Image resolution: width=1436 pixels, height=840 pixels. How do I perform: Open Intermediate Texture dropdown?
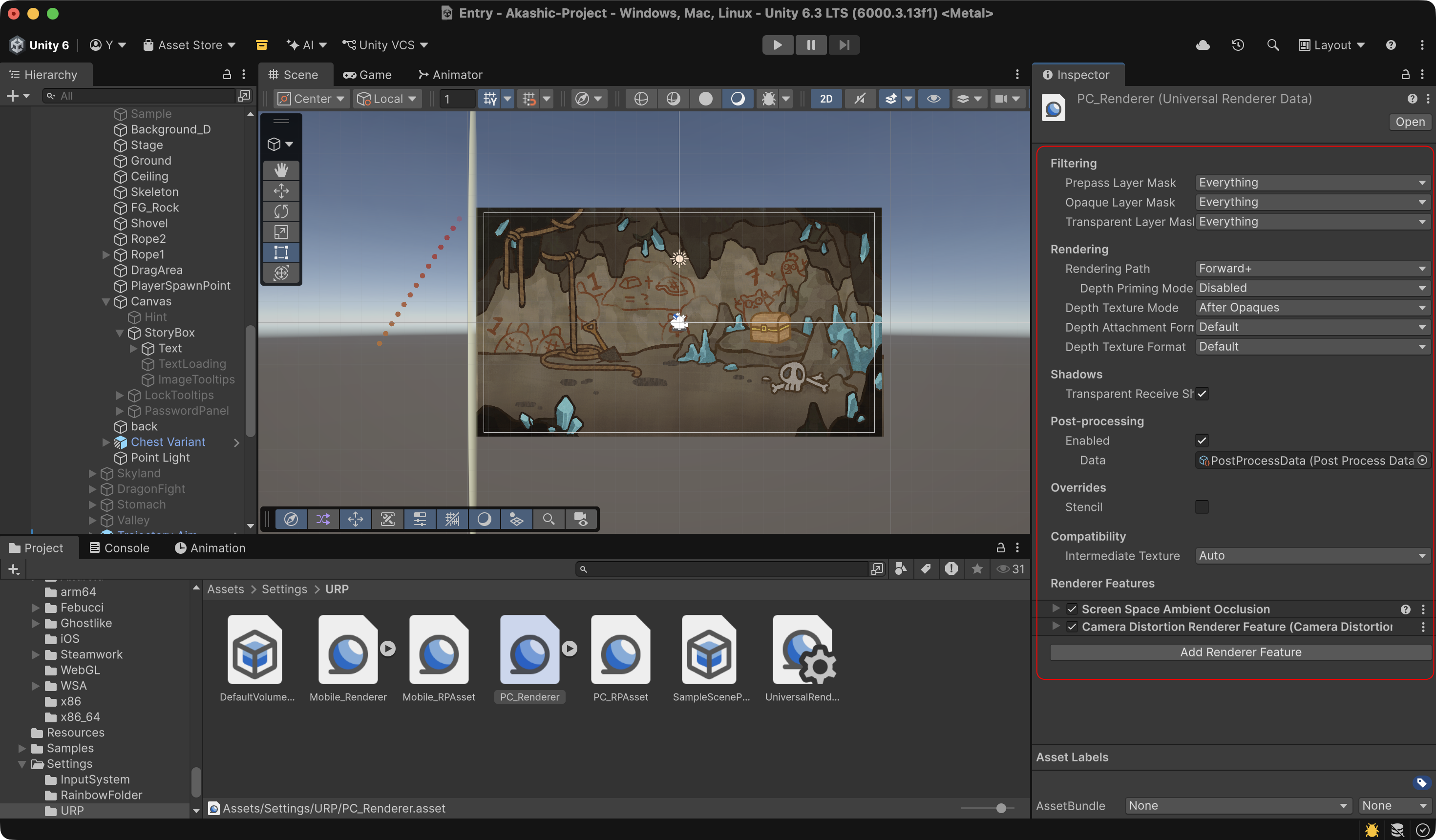click(x=1312, y=556)
